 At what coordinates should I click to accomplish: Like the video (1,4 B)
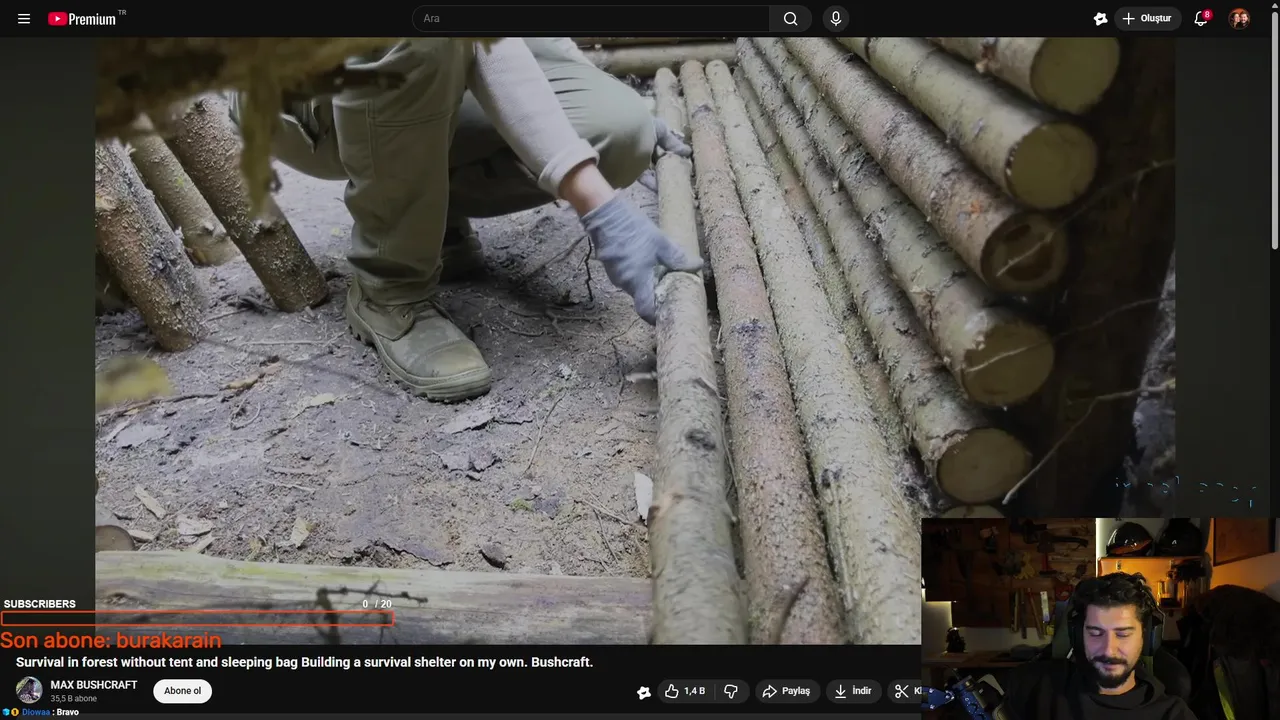coord(685,691)
